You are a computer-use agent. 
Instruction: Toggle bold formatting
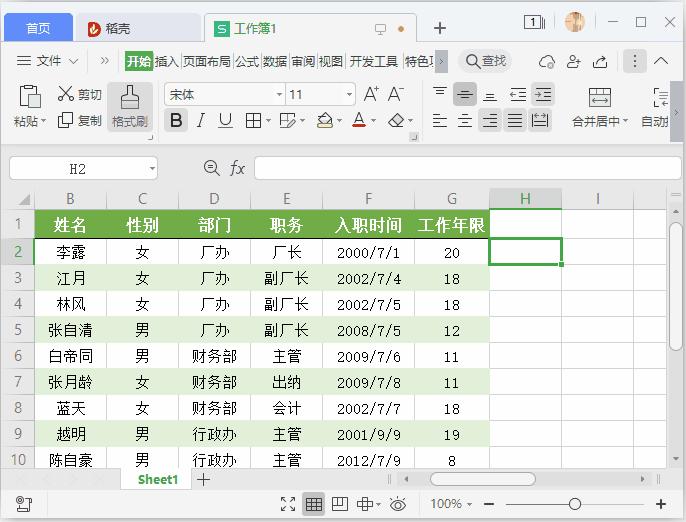pos(176,120)
